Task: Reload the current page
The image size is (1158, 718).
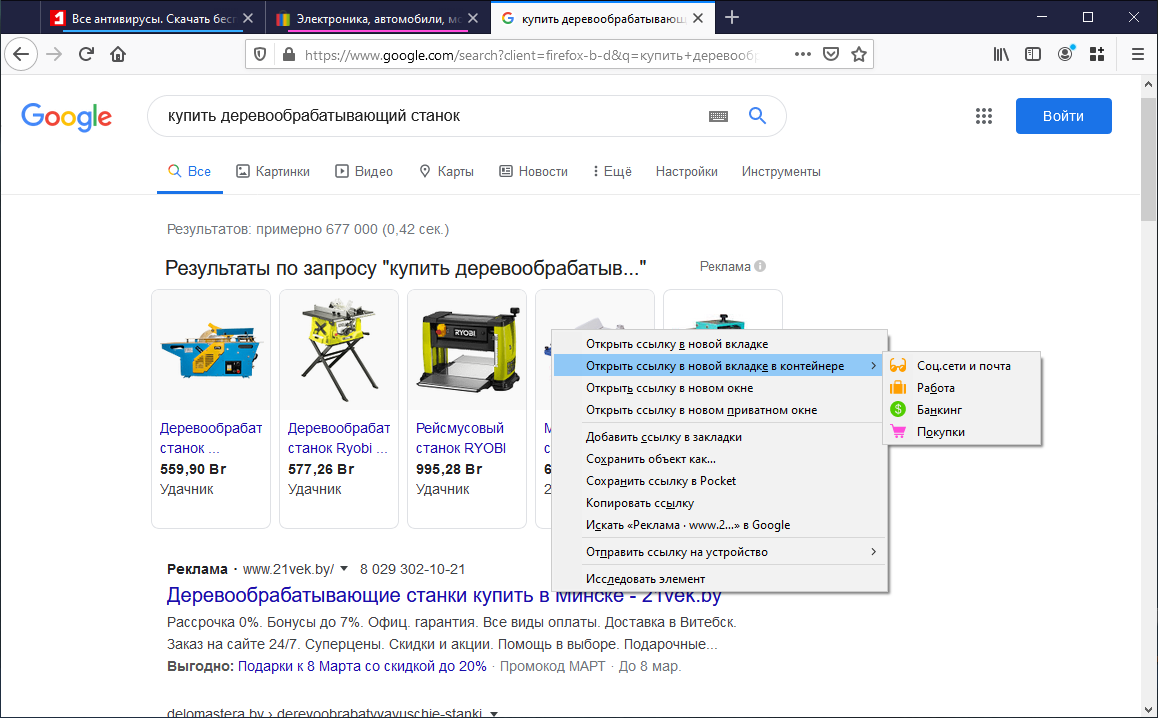Action: click(86, 54)
